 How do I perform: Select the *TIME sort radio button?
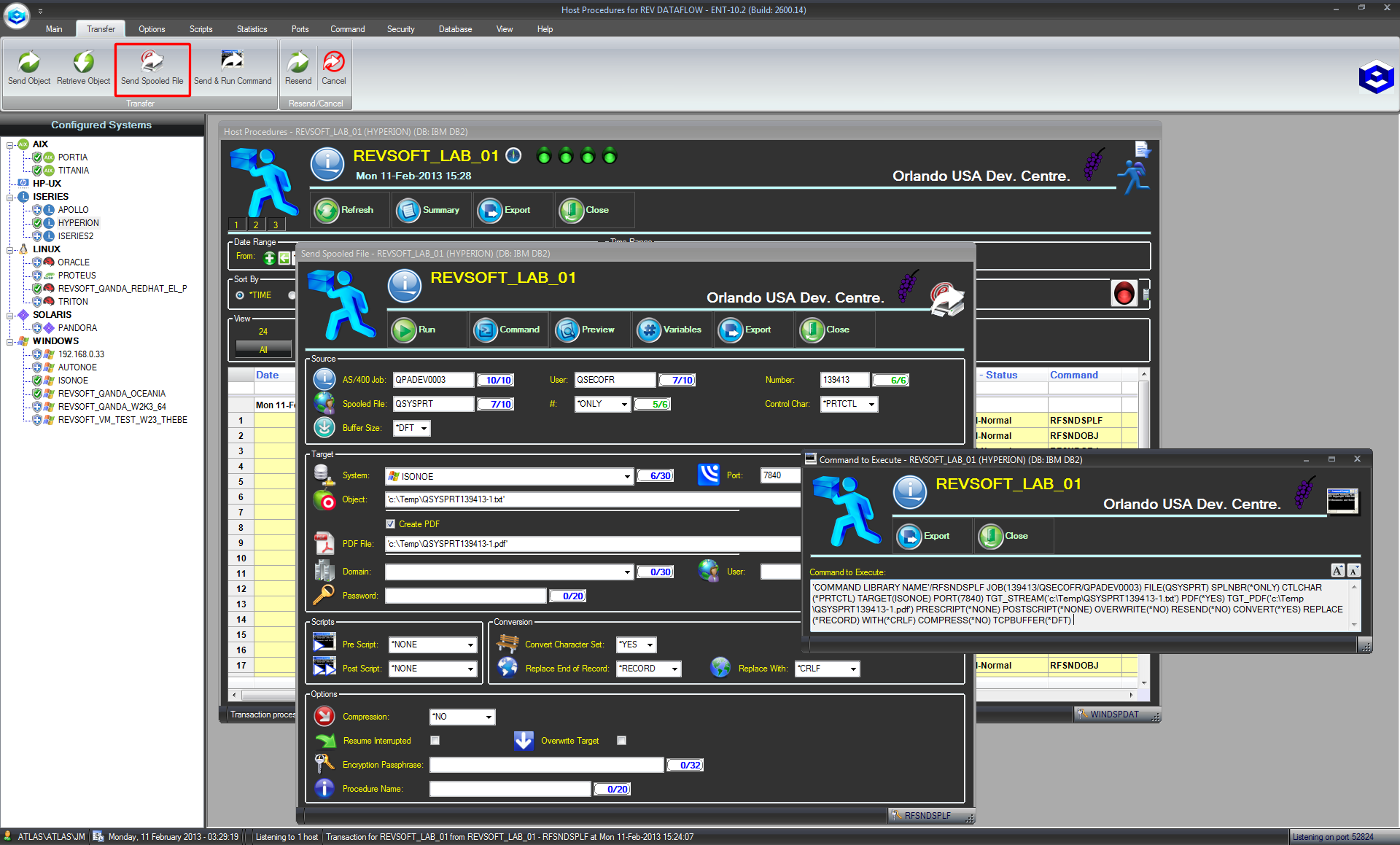(x=240, y=295)
